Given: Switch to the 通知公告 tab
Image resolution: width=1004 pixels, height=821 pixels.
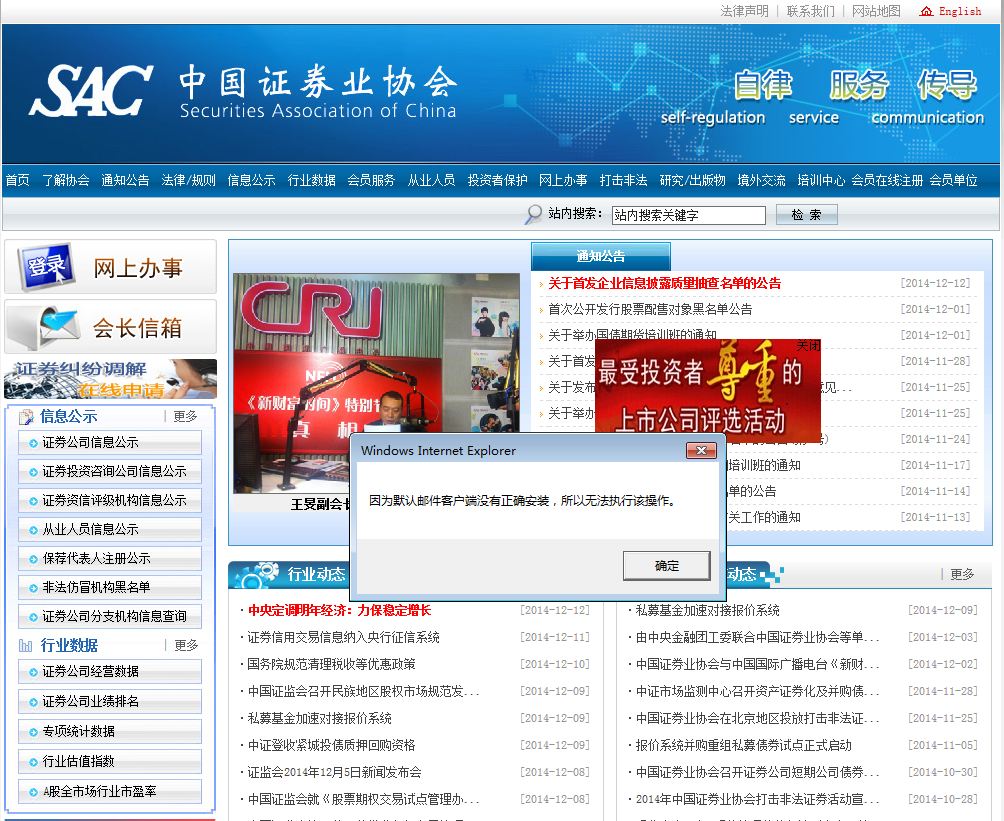Looking at the screenshot, I should pyautogui.click(x=600, y=255).
